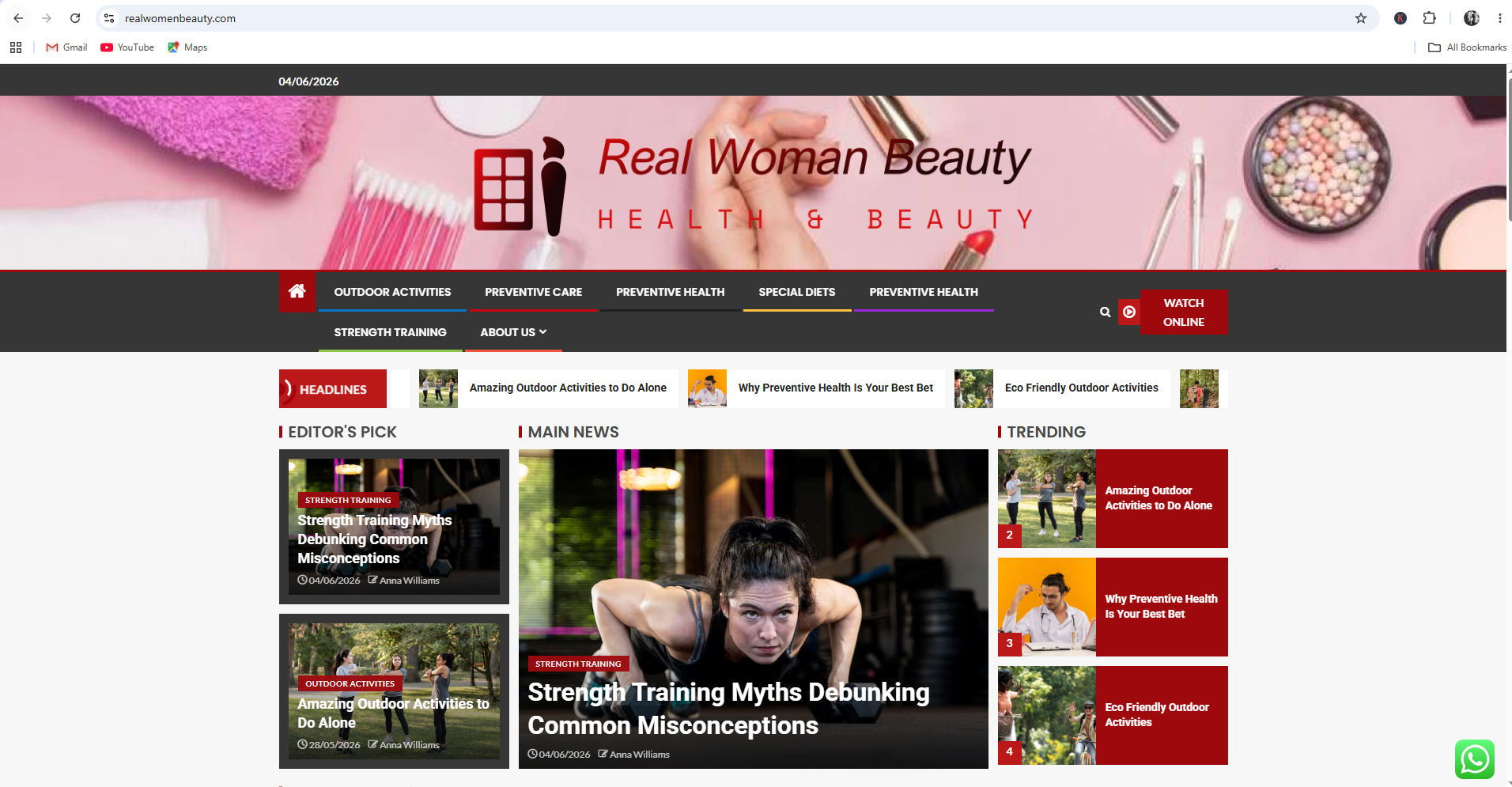Select the Special Diets menu item

[796, 292]
